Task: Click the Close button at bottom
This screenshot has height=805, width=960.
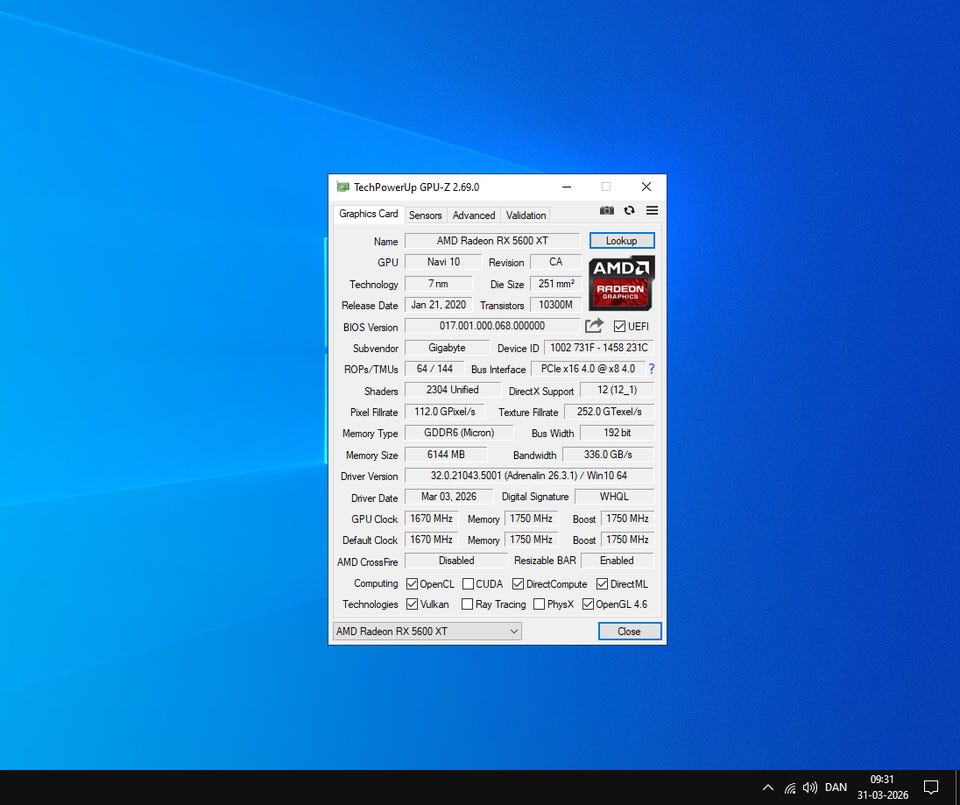Action: coord(629,631)
